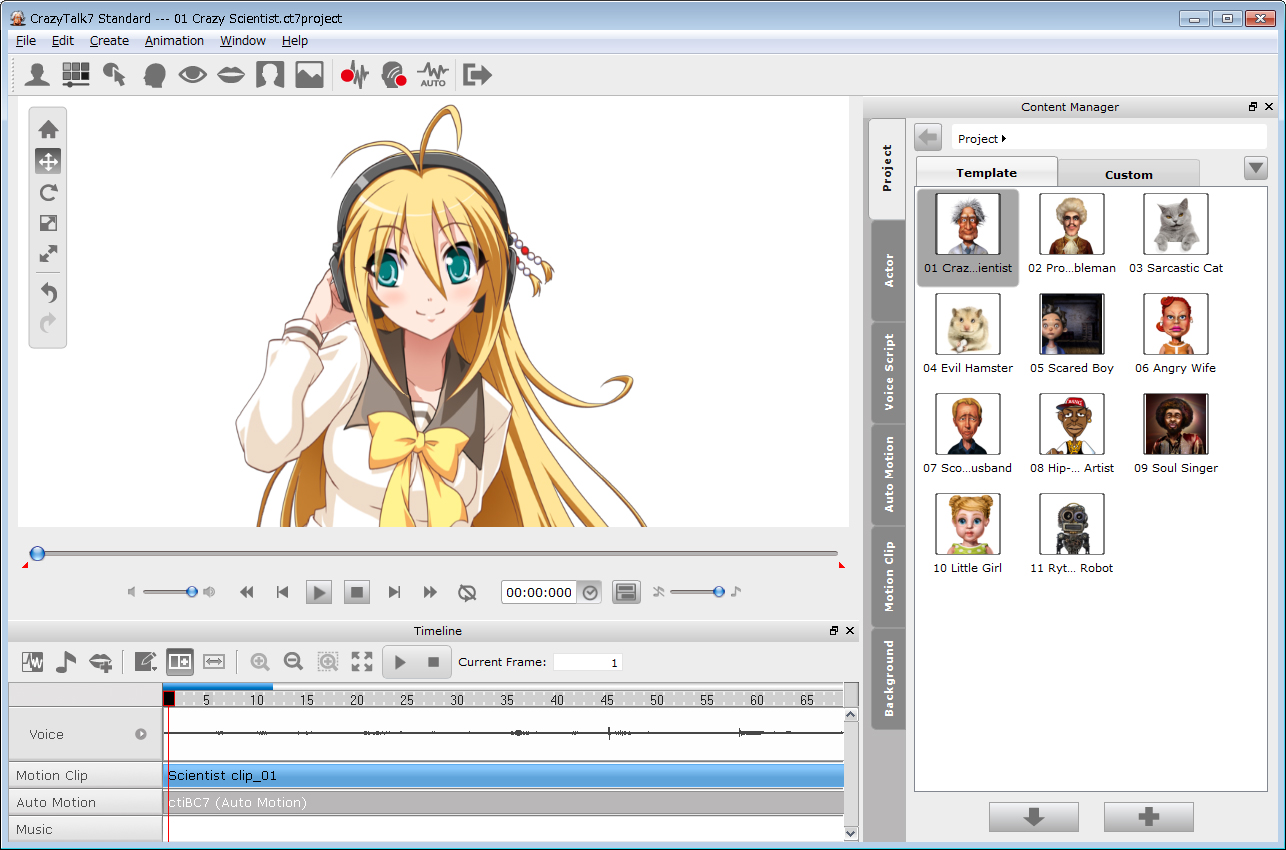The image size is (1286, 850).
Task: Click the Export toolbar icon
Action: click(x=478, y=75)
